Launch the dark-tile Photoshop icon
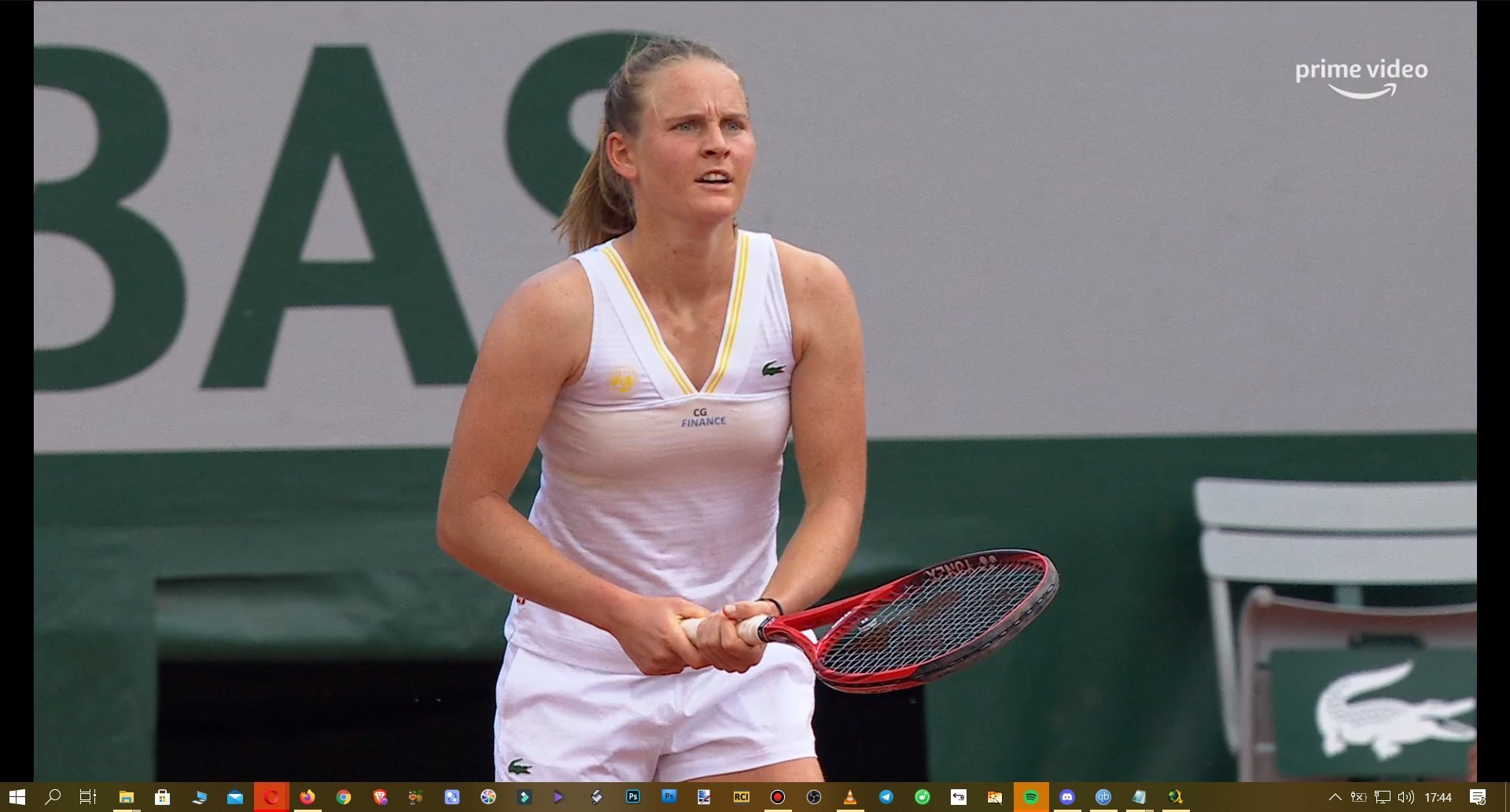Screen dimensions: 1510x812 (632, 796)
